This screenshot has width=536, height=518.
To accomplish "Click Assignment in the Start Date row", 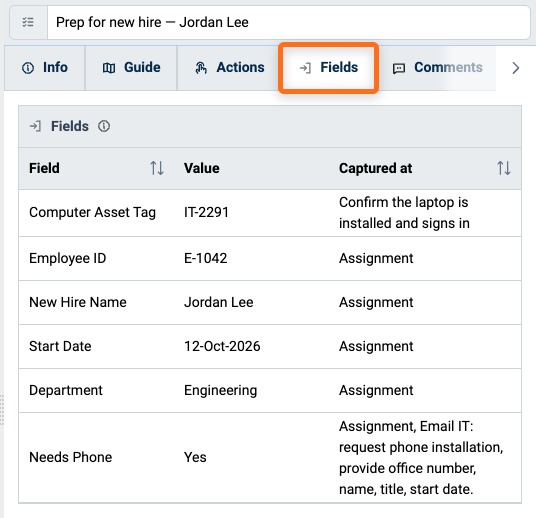I will pos(376,346).
